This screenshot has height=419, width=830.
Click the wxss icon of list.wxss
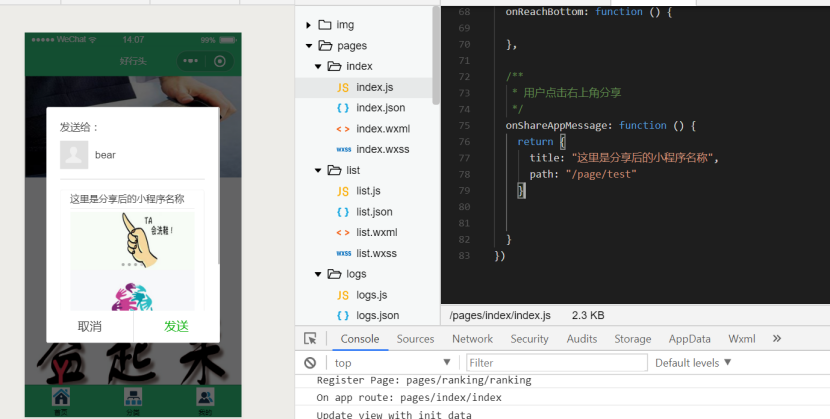[x=344, y=253]
